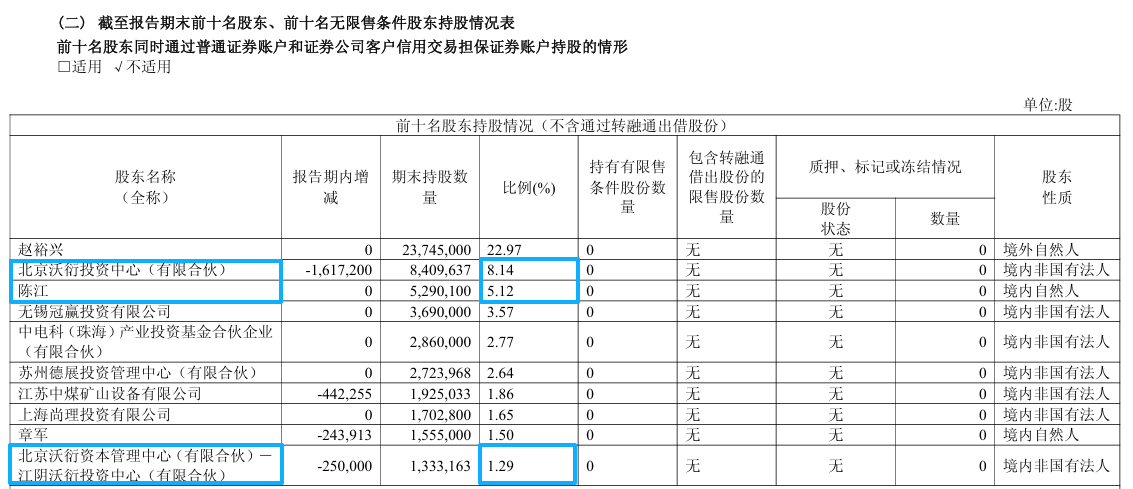
Task: Click "境内自然人" in the 陈江 row
Action: [1041, 291]
